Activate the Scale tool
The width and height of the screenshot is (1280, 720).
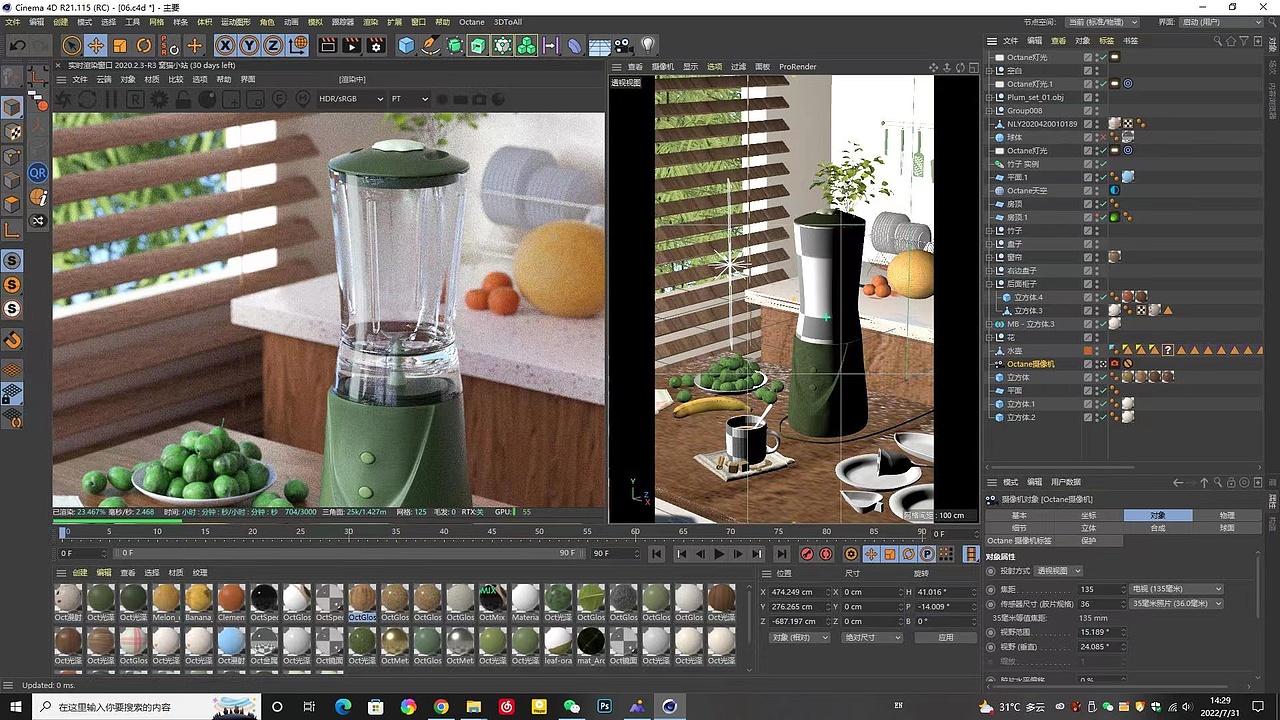click(120, 45)
